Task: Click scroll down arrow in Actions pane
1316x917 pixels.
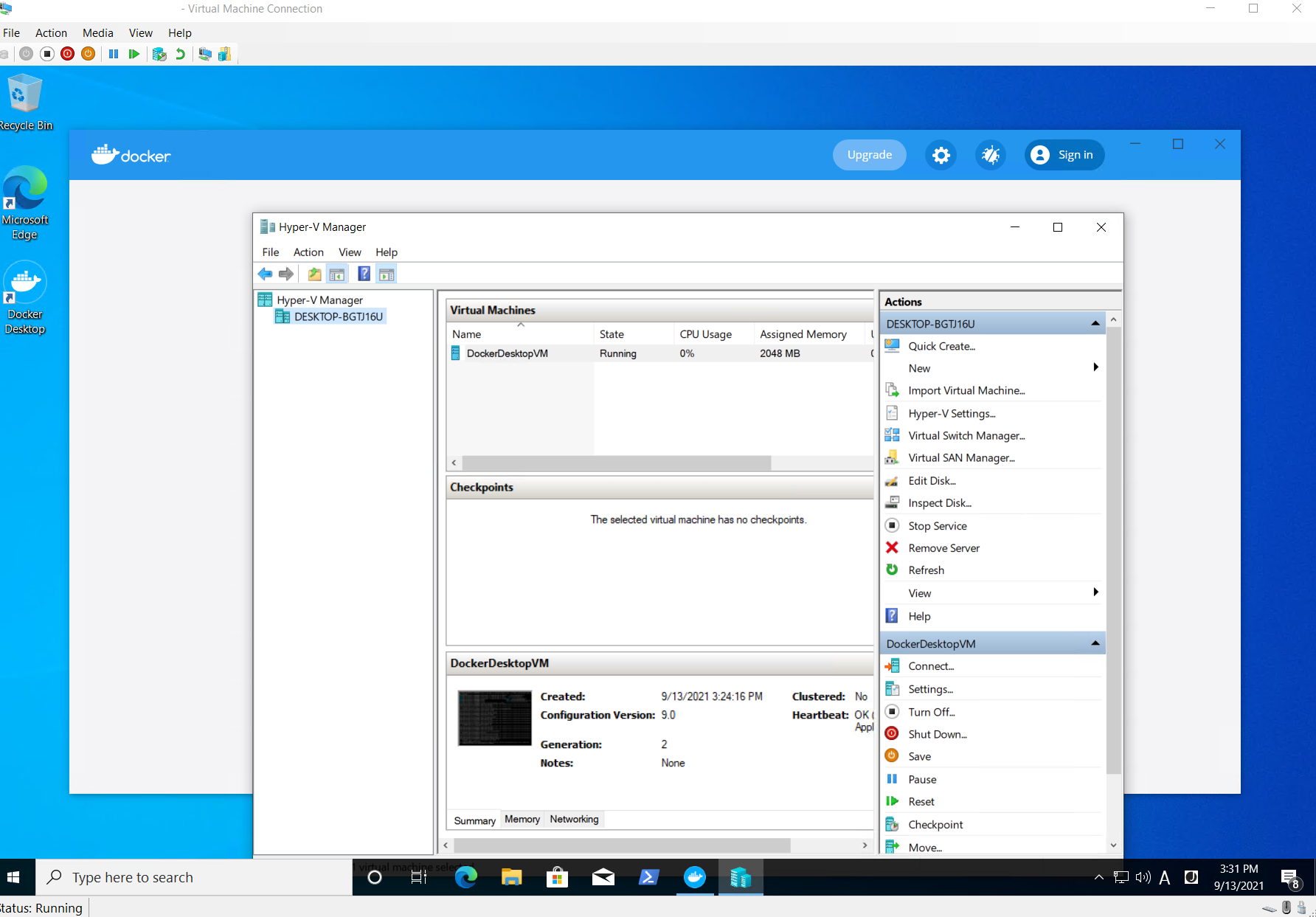Action: (1113, 846)
